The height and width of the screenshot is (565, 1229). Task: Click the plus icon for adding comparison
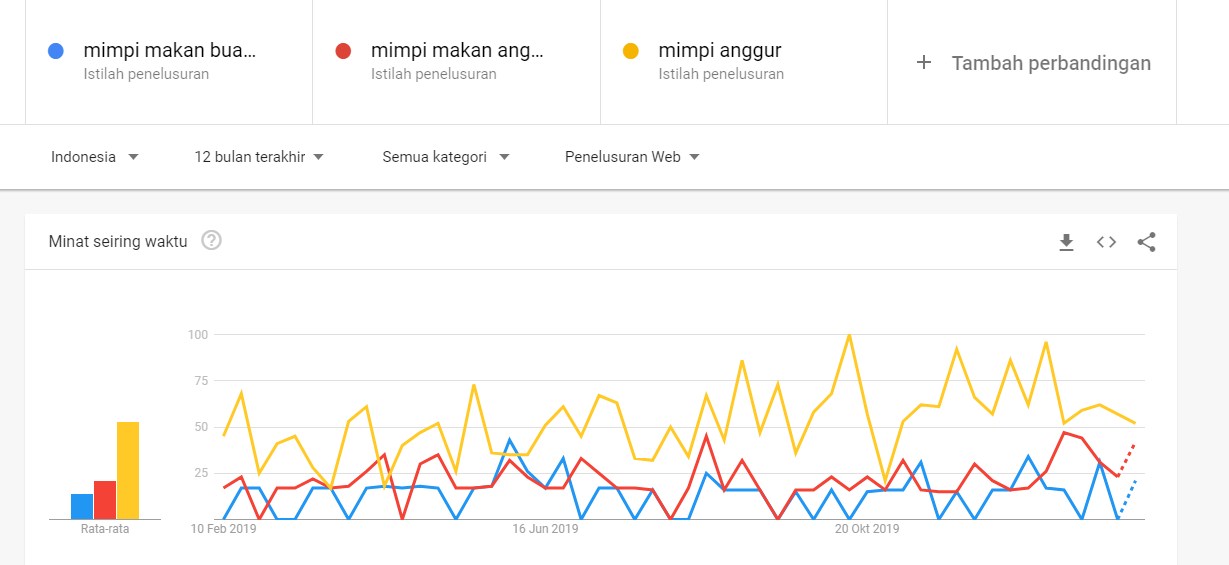point(924,63)
